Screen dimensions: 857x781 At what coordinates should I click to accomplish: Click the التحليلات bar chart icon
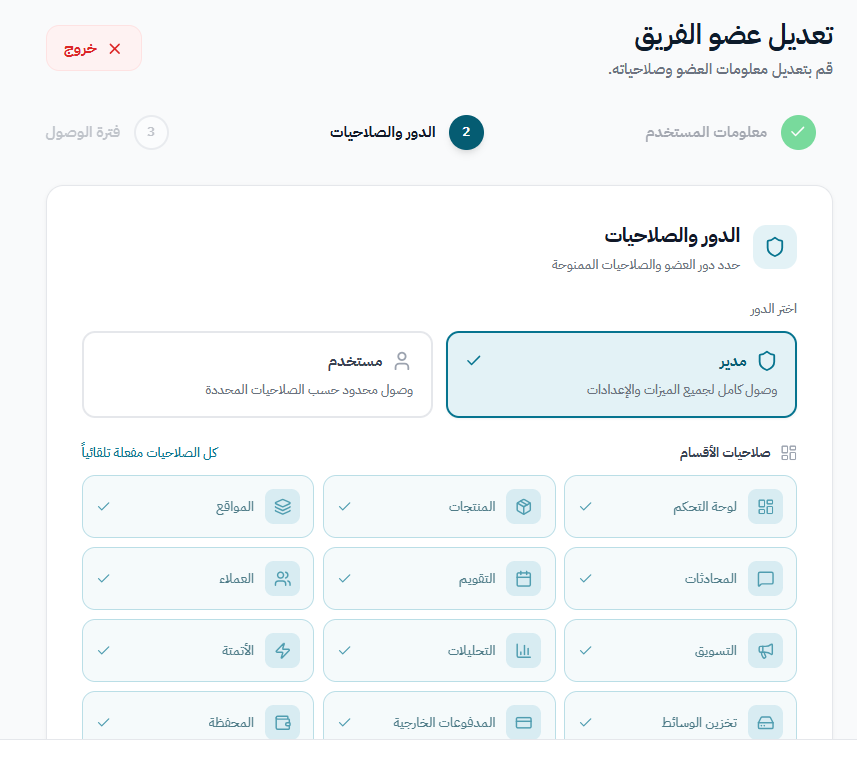click(524, 650)
